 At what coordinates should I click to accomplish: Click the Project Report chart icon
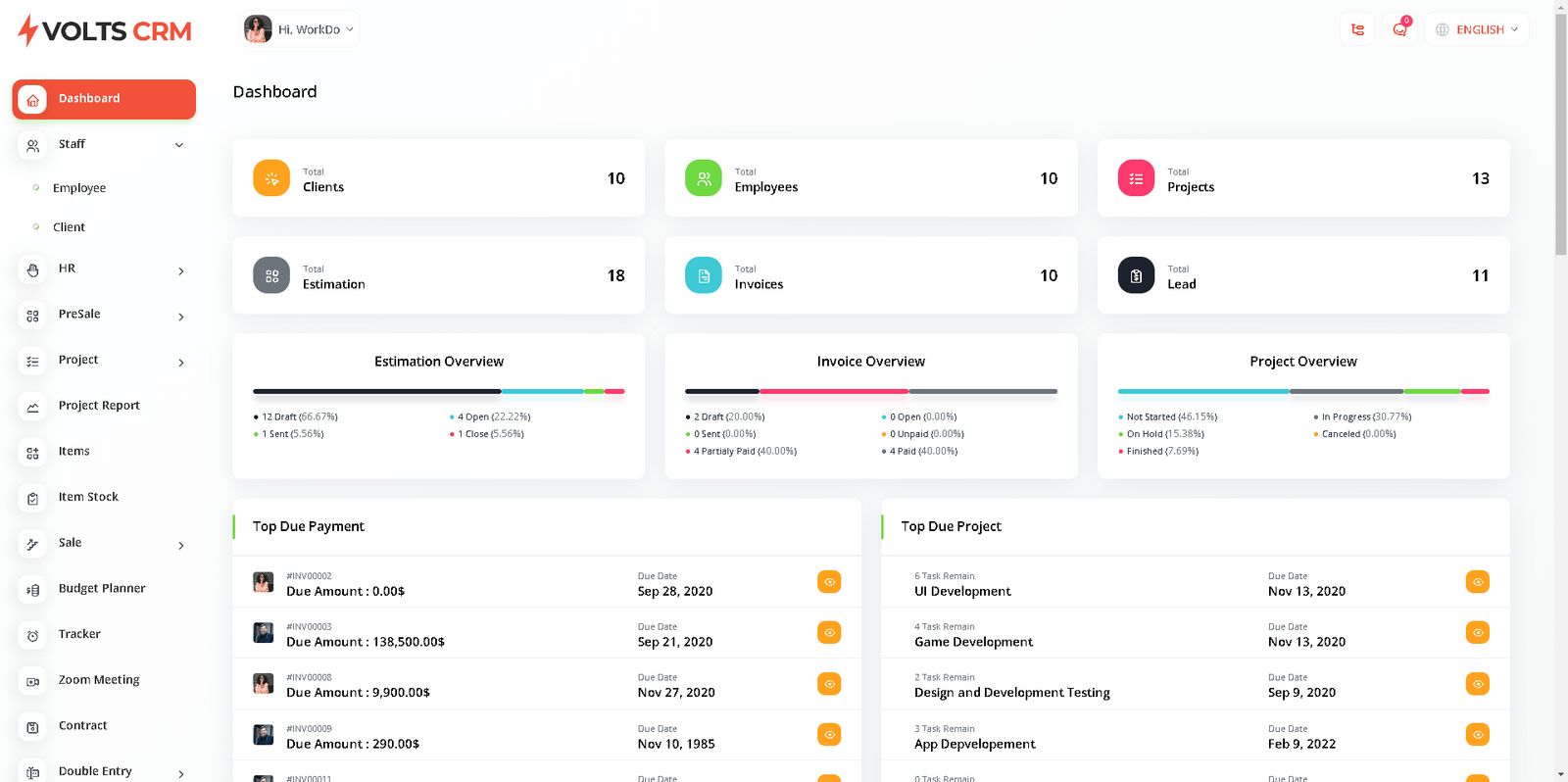(x=32, y=407)
